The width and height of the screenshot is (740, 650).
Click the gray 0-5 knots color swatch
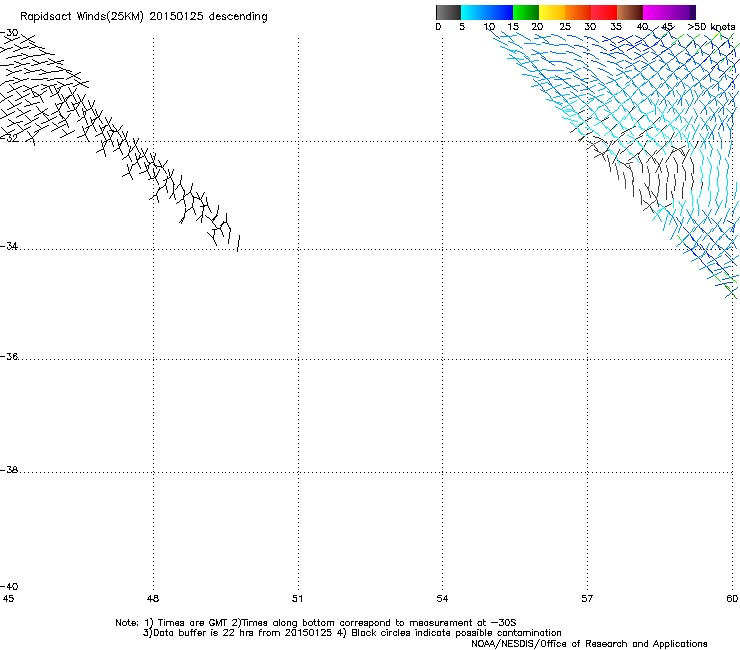[x=448, y=12]
